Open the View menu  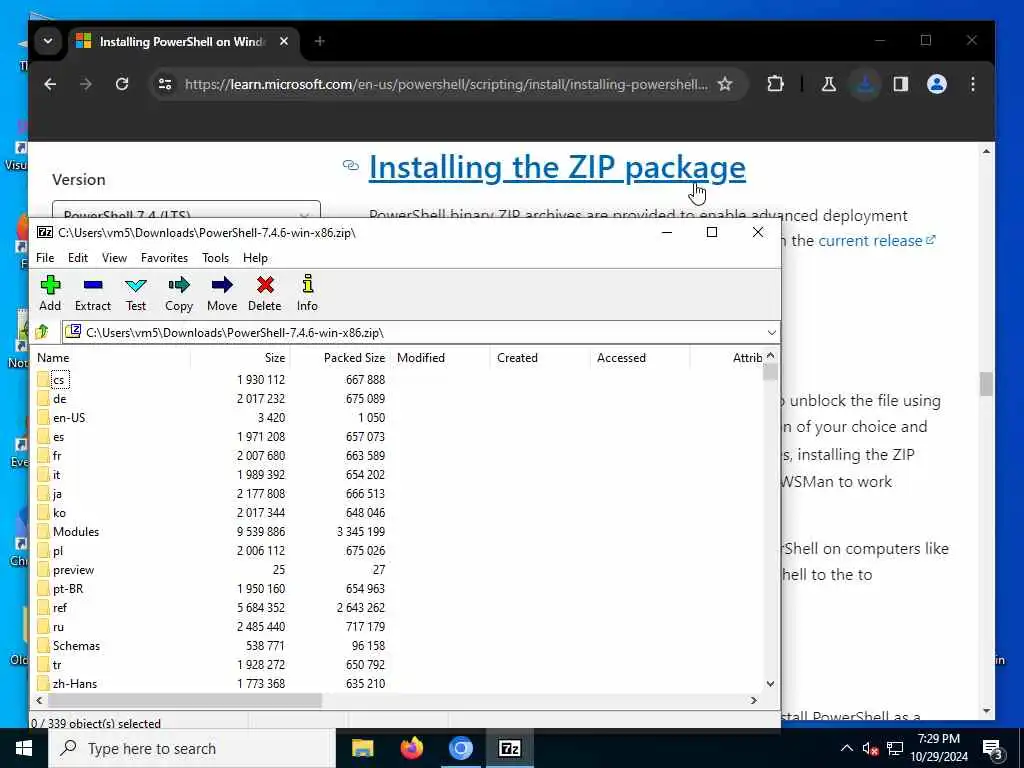[114, 258]
